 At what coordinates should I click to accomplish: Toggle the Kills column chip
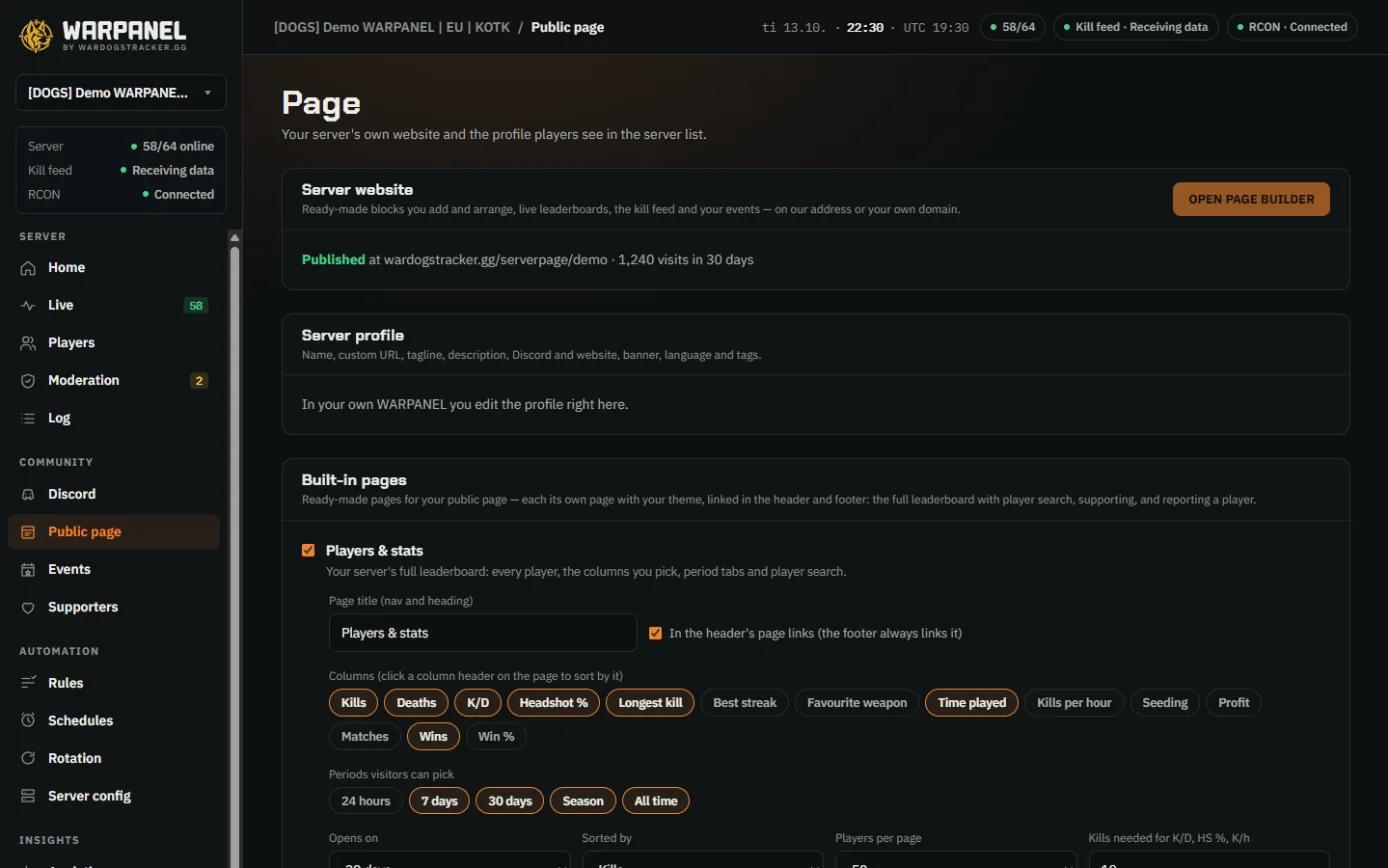354,703
